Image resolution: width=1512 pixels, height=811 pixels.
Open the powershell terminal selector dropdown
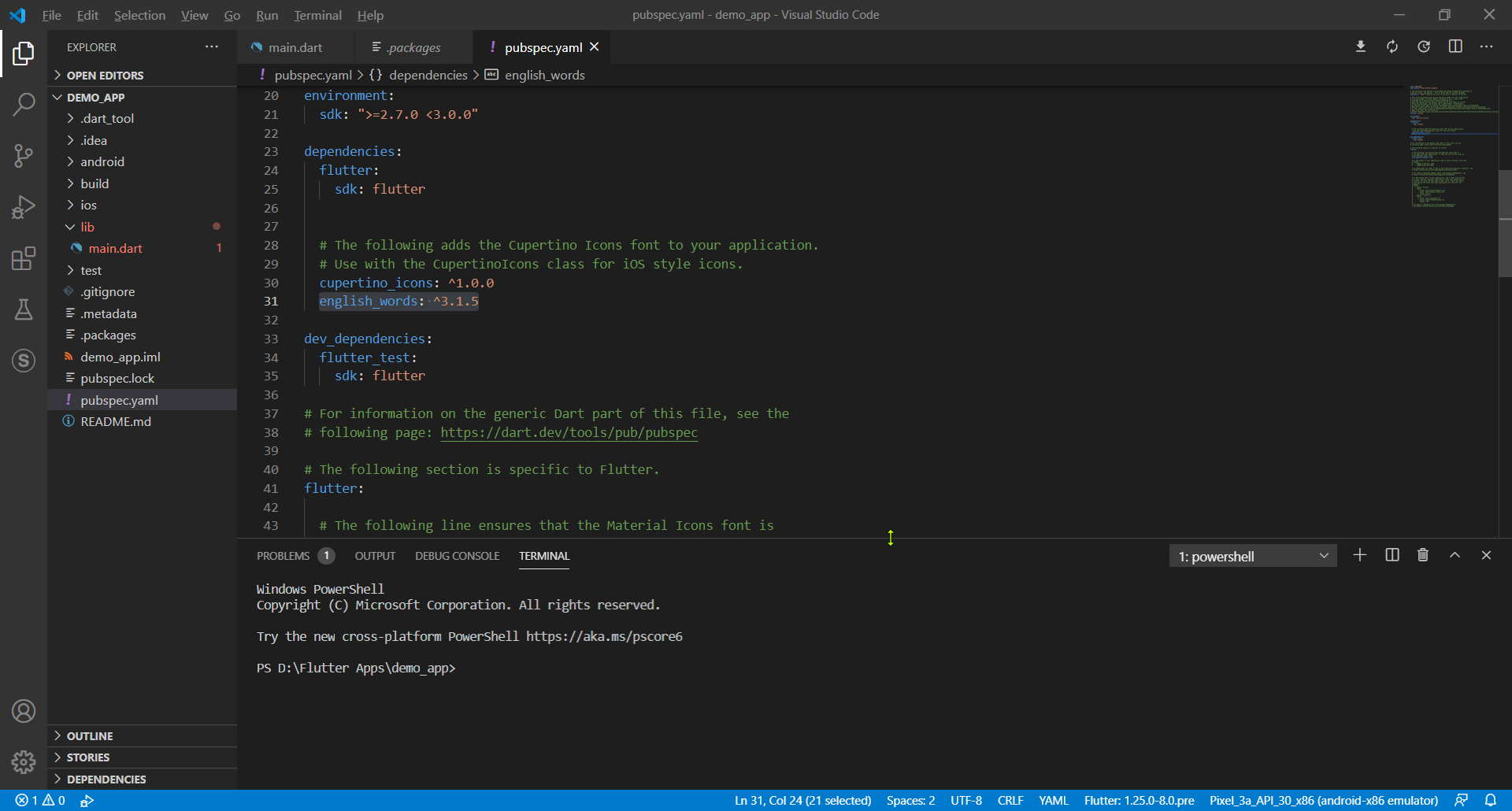click(1252, 557)
